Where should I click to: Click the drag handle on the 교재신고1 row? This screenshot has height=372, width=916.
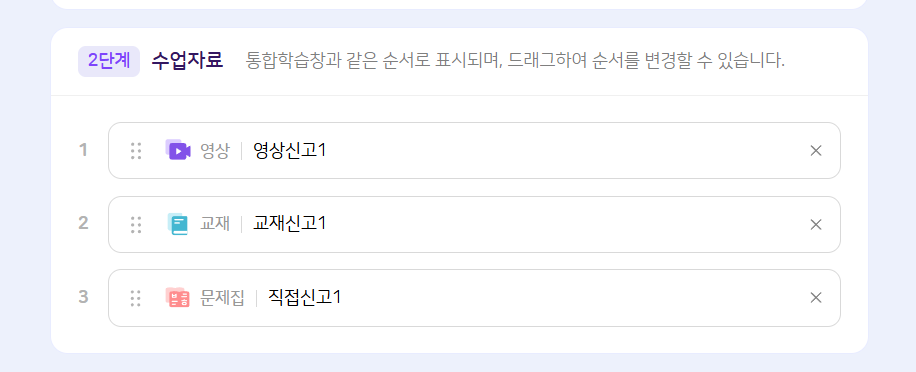coord(136,224)
